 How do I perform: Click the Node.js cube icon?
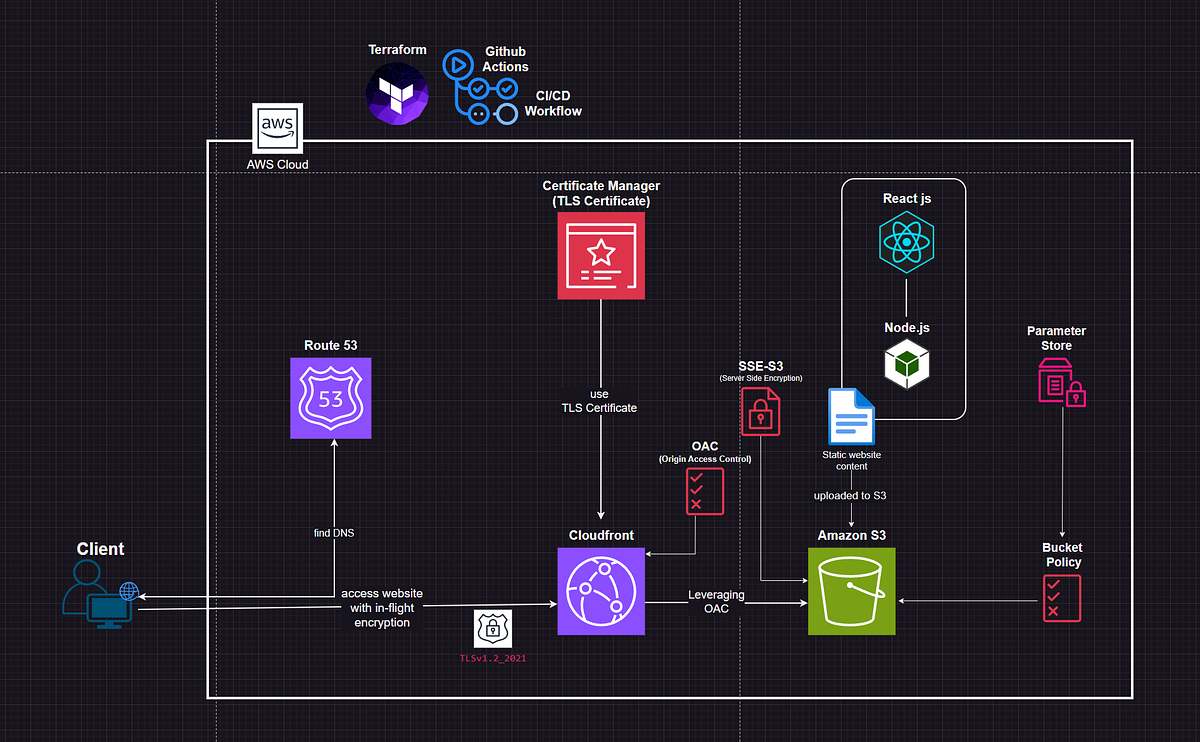pyautogui.click(x=906, y=364)
